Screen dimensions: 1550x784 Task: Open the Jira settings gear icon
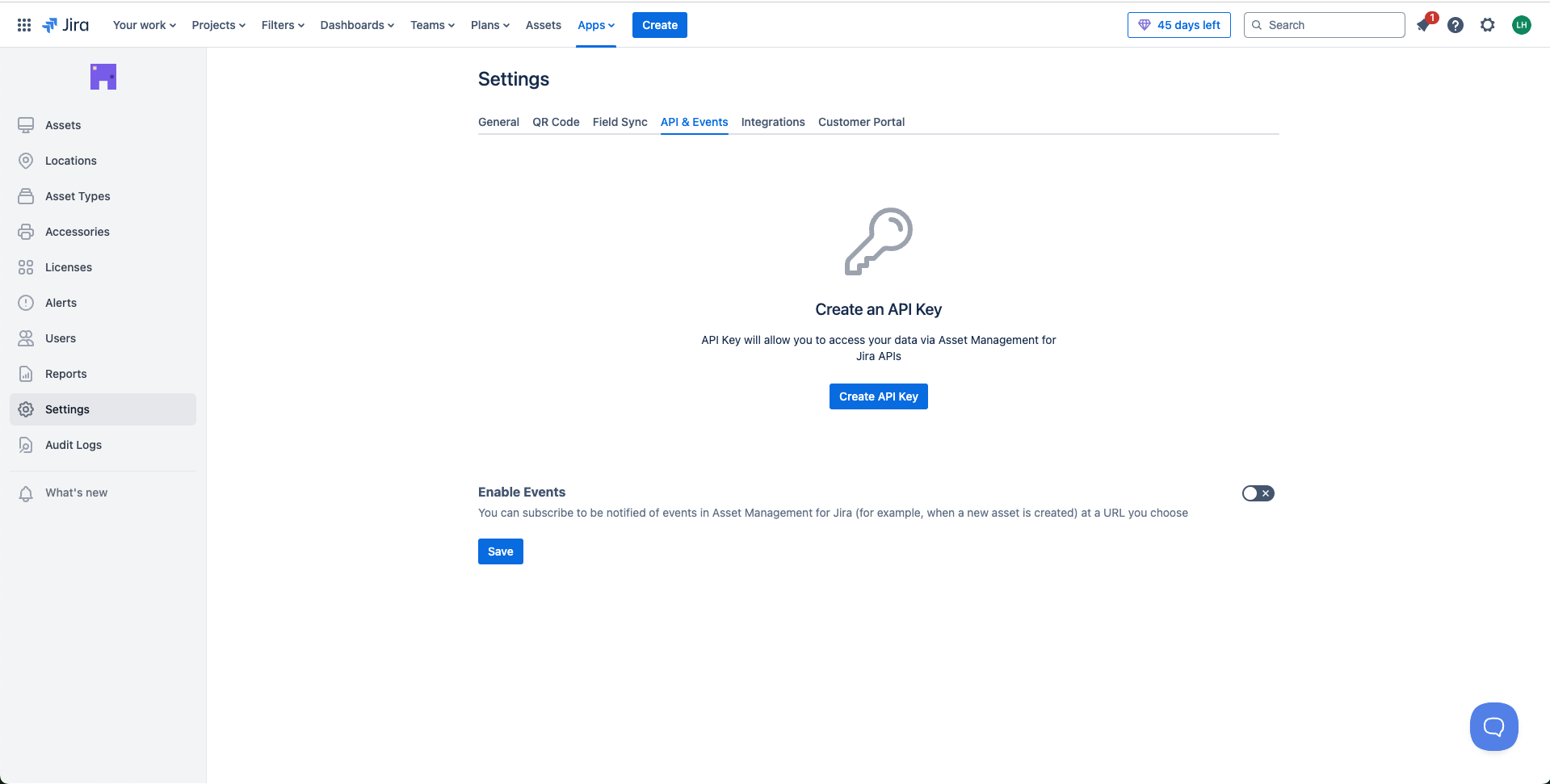1488,25
